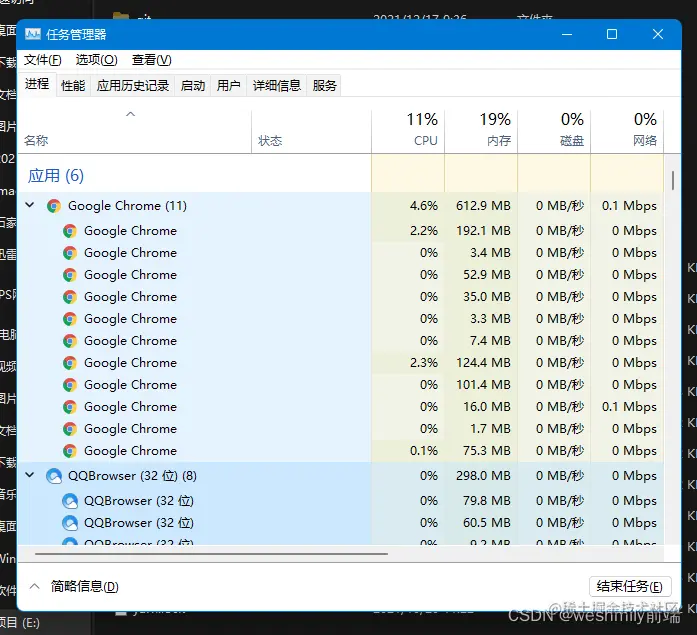Collapse the Google Chrome (11) process group
Image resolution: width=697 pixels, height=635 pixels.
(30, 205)
